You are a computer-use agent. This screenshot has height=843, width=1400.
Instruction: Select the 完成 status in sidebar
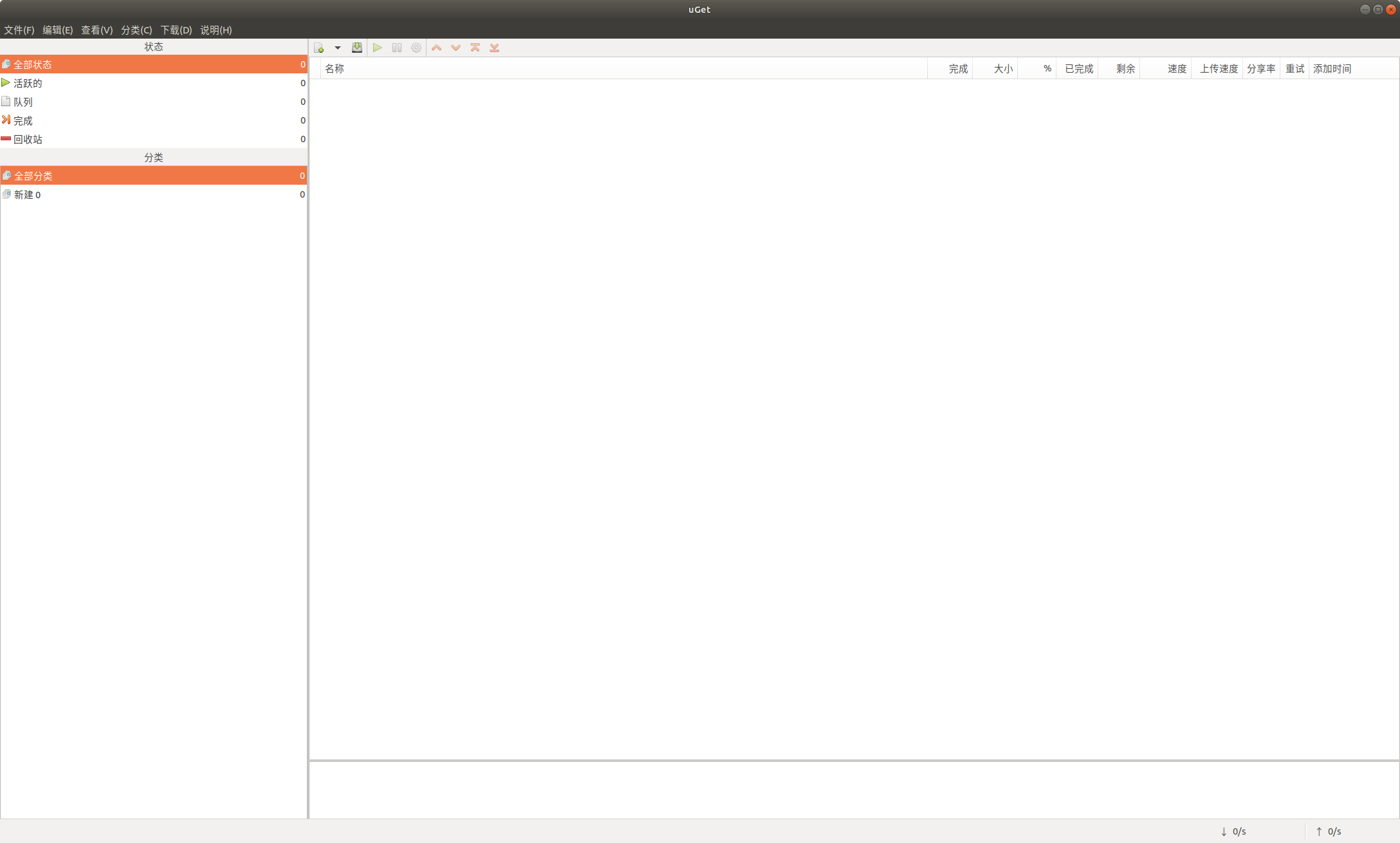click(23, 120)
